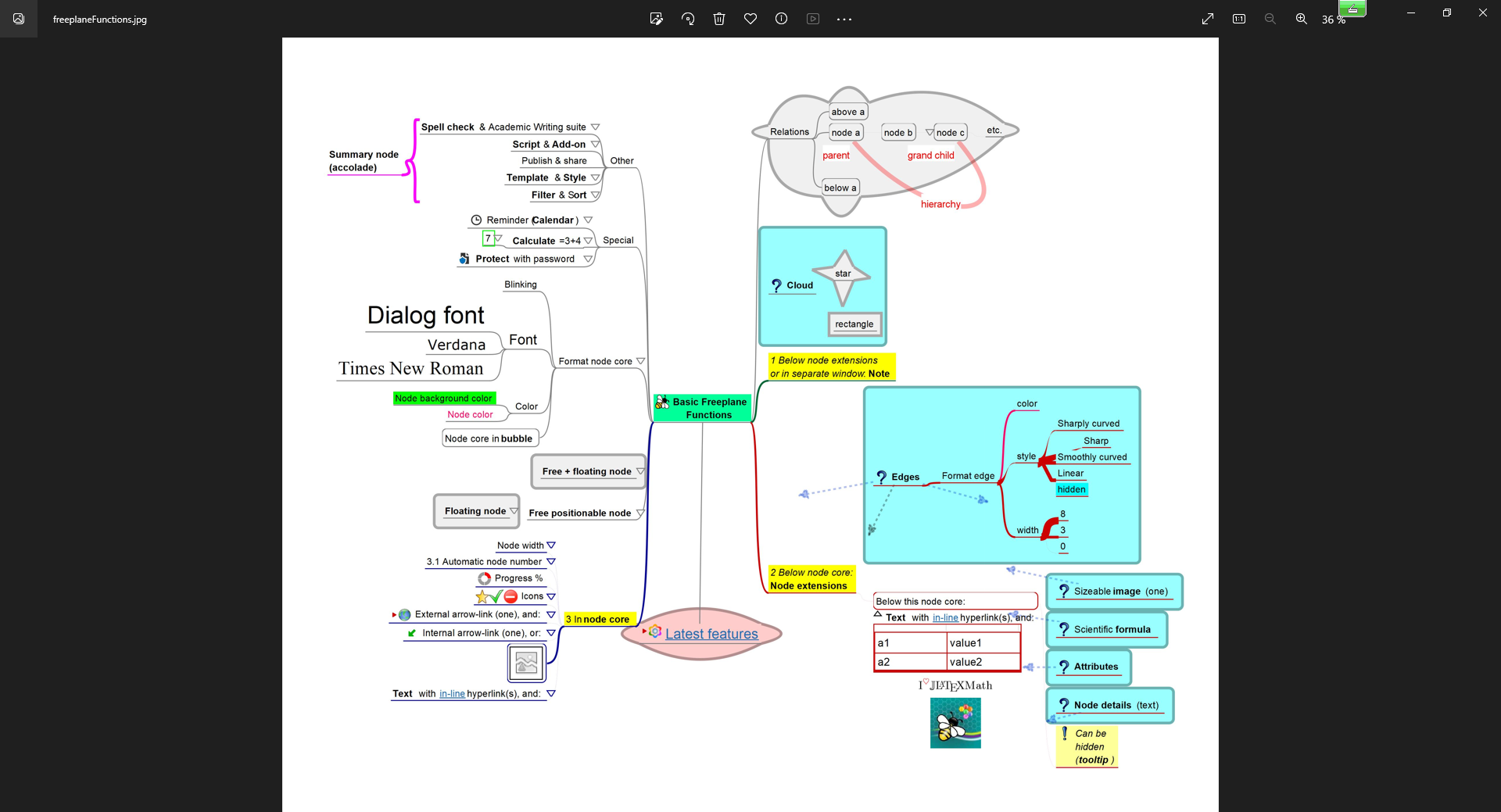This screenshot has height=812, width=1501.
Task: Open the image Edit tool
Action: [656, 19]
